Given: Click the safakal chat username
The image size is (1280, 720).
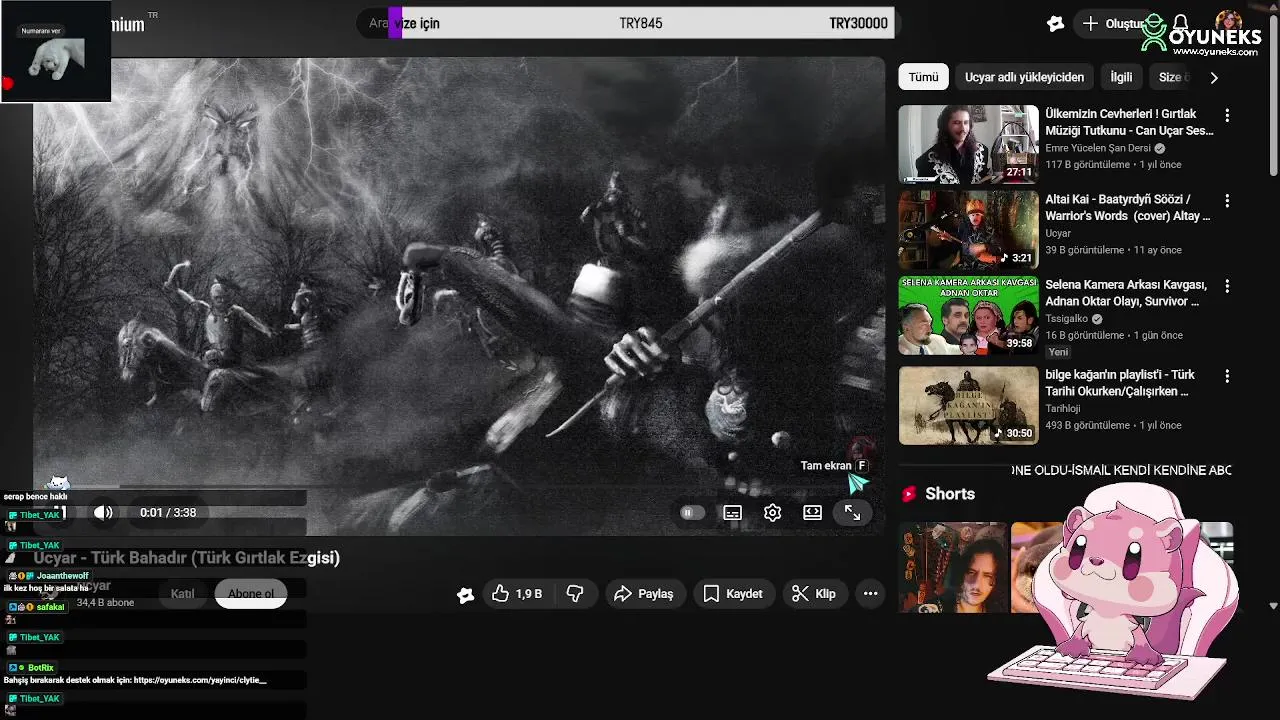Looking at the screenshot, I should pyautogui.click(x=50, y=607).
